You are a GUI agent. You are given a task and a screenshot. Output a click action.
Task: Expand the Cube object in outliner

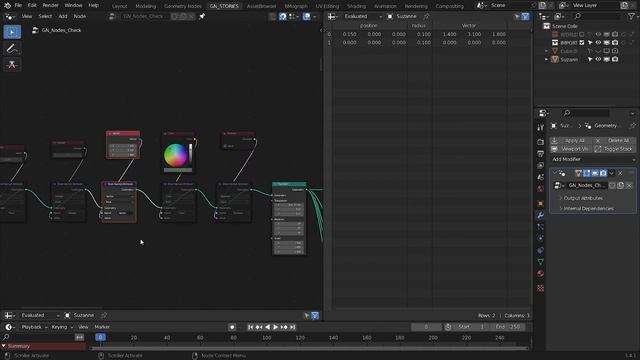(x=547, y=51)
